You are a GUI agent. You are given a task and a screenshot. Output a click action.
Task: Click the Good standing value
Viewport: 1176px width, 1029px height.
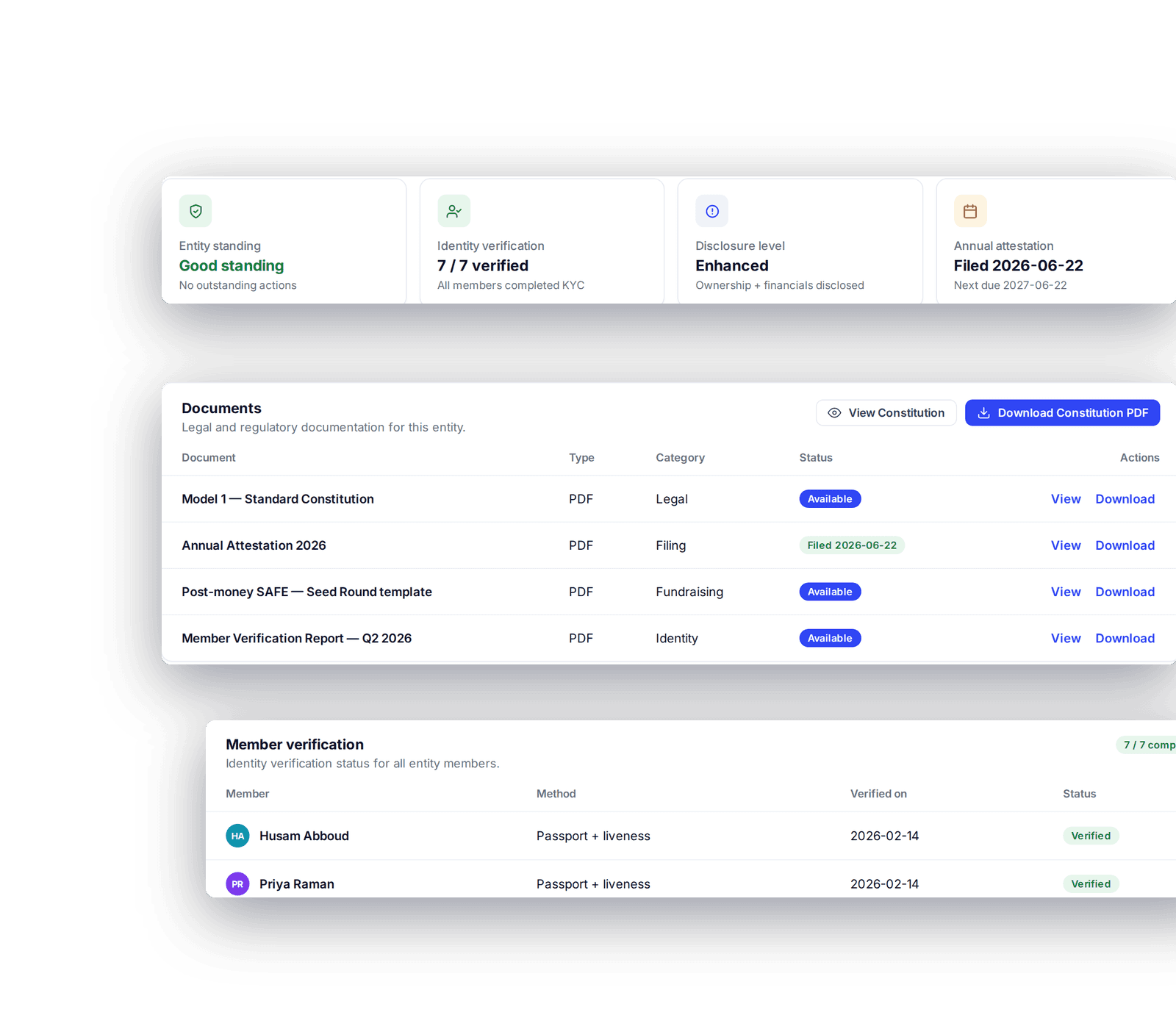click(x=232, y=266)
